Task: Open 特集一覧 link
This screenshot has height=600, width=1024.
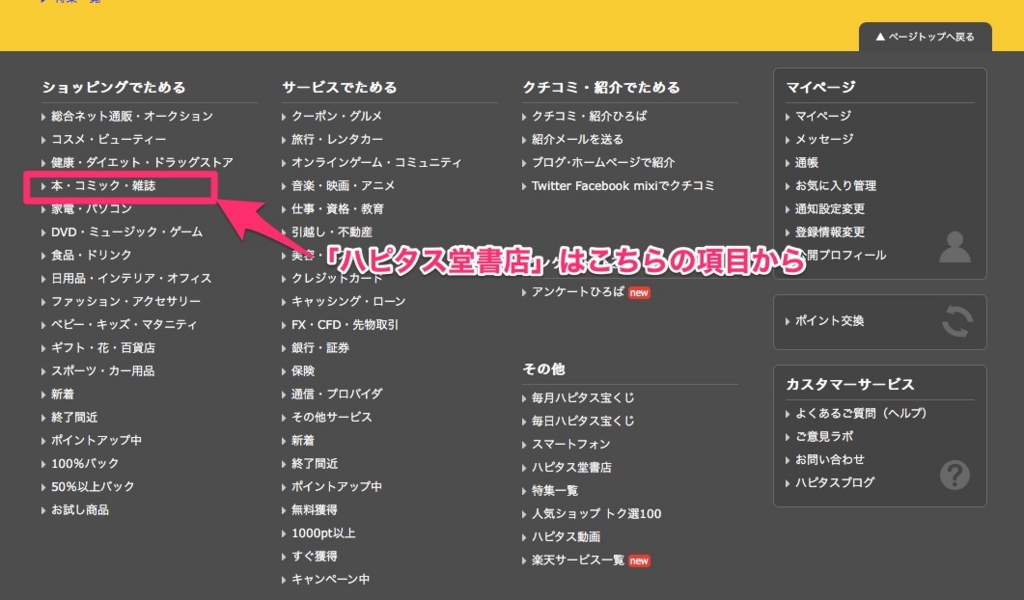Action: click(x=554, y=490)
